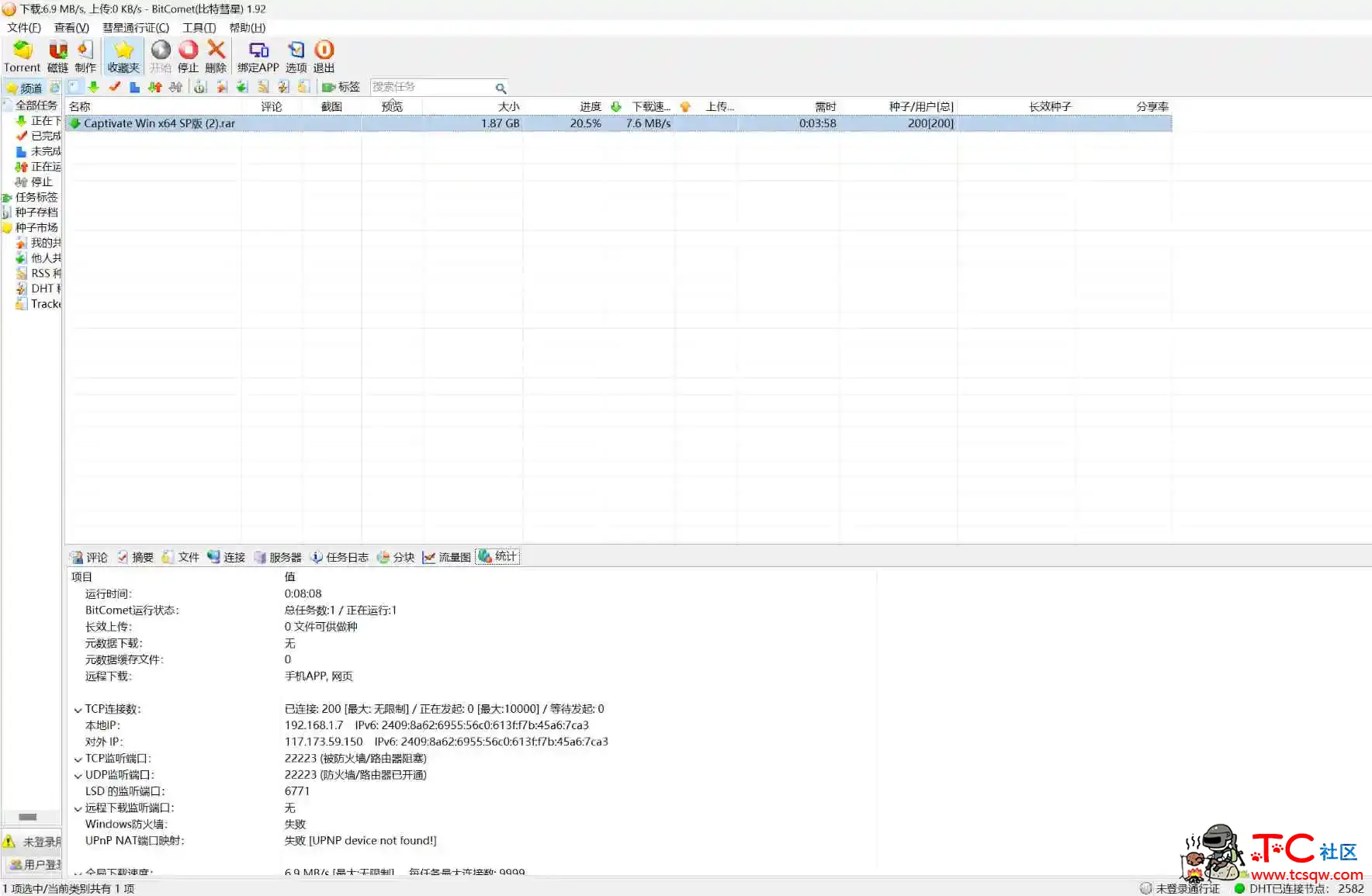Open the 标签 tags dropdown
The height and width of the screenshot is (896, 1372).
pos(341,87)
